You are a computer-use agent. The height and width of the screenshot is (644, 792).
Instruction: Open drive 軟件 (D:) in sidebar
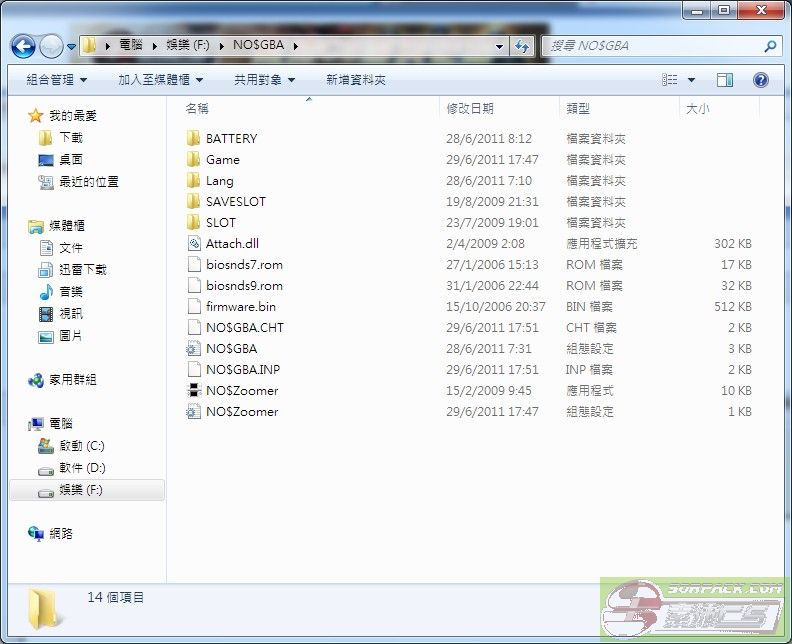[82, 468]
